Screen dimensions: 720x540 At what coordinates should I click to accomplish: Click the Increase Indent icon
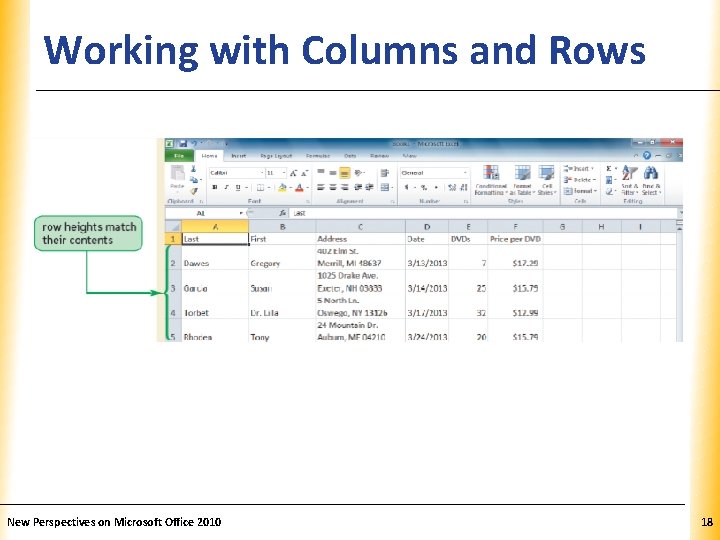coord(369,187)
